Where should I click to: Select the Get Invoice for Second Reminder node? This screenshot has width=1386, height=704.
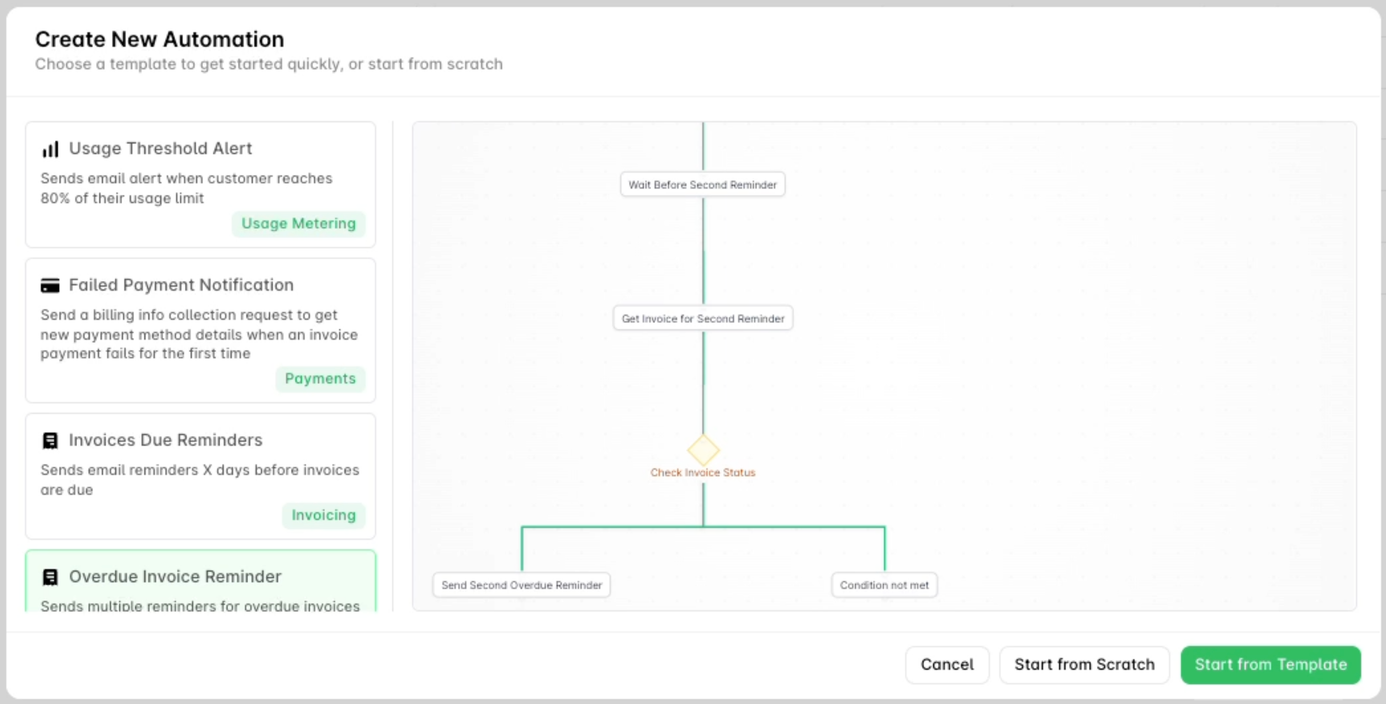tap(702, 317)
